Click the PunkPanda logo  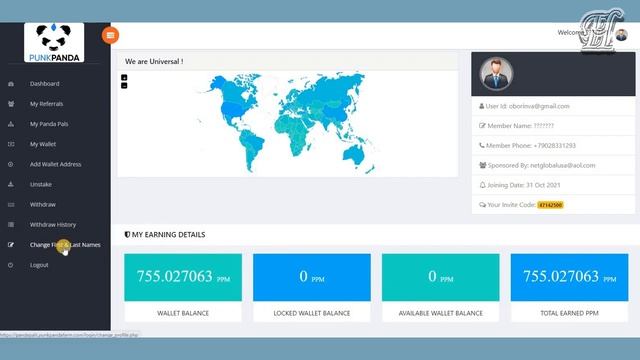pyautogui.click(x=54, y=42)
